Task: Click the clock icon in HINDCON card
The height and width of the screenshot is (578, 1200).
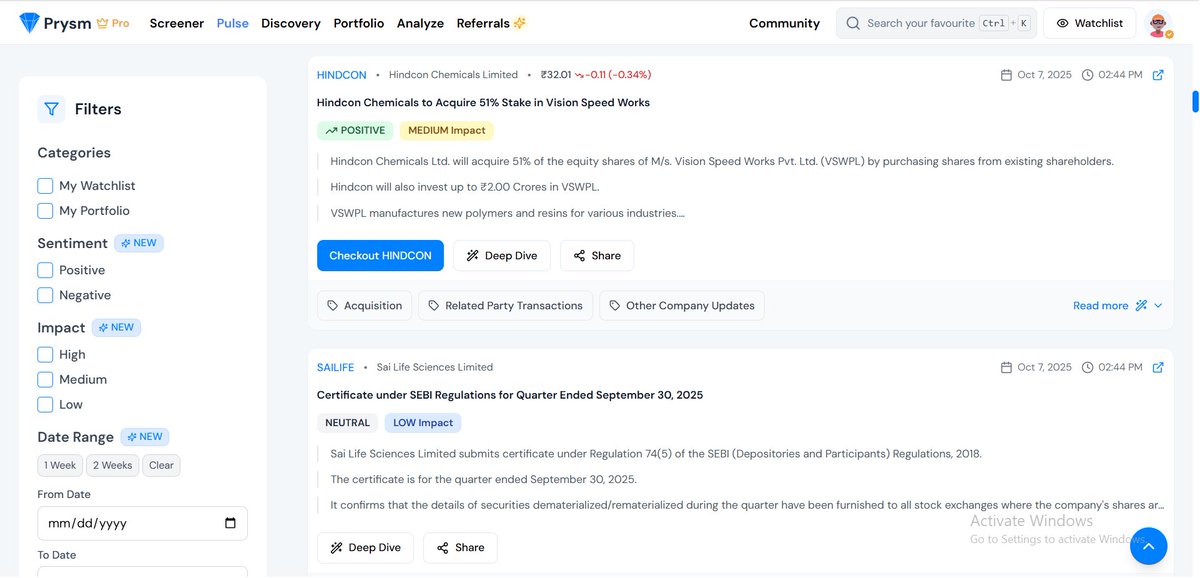Action: pyautogui.click(x=1087, y=75)
